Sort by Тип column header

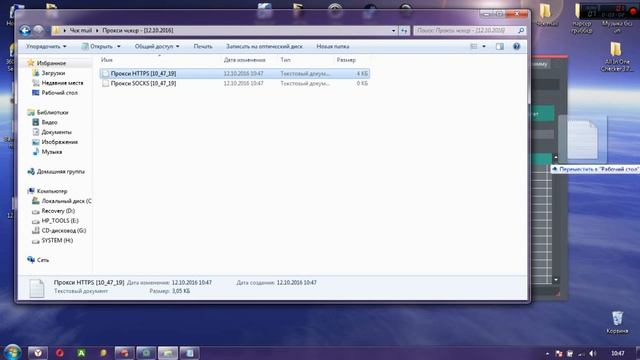click(285, 60)
